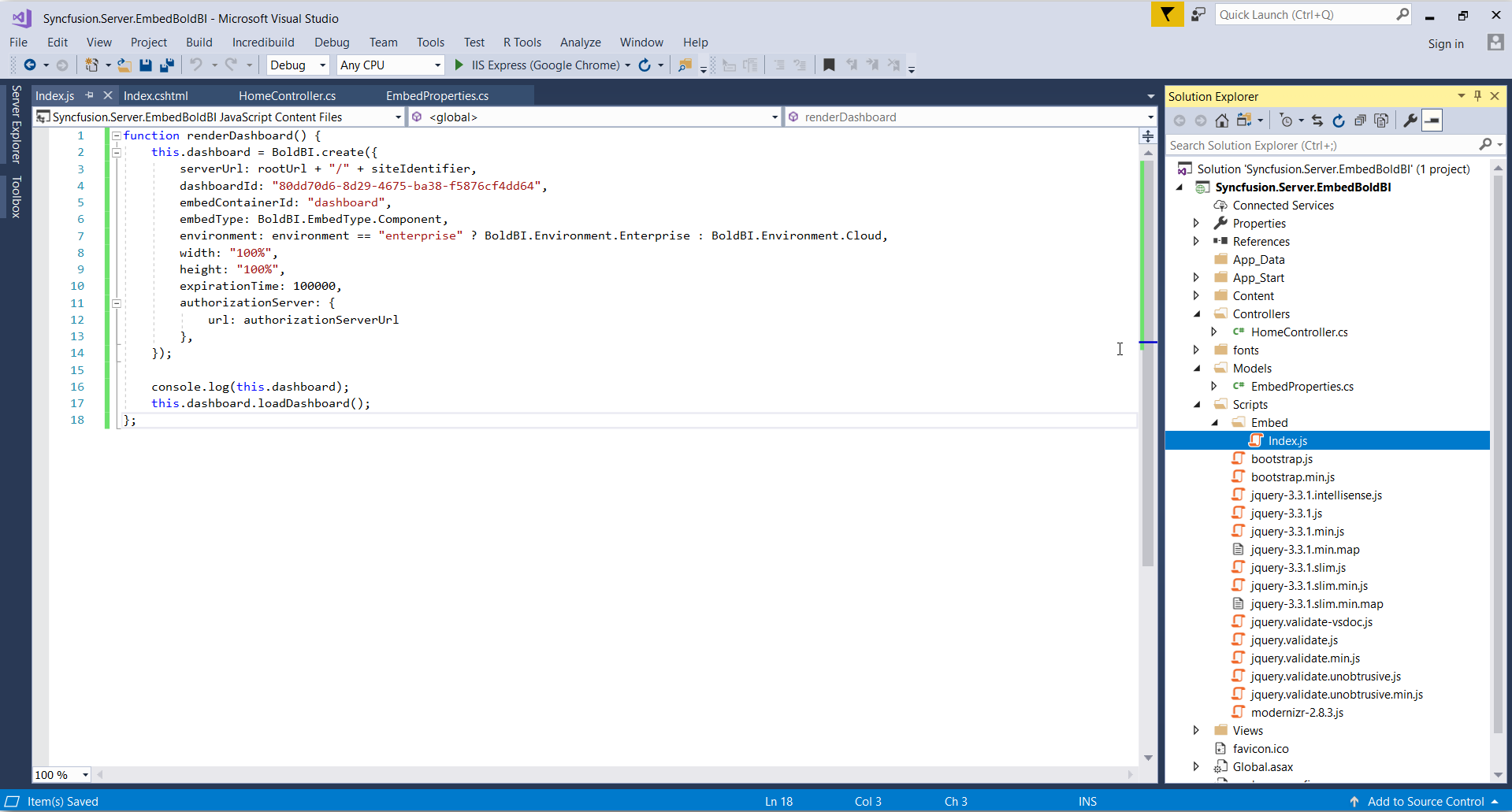Click inside the Search Solution Explorer box
The width and height of the screenshot is (1512, 812).
point(1300,145)
